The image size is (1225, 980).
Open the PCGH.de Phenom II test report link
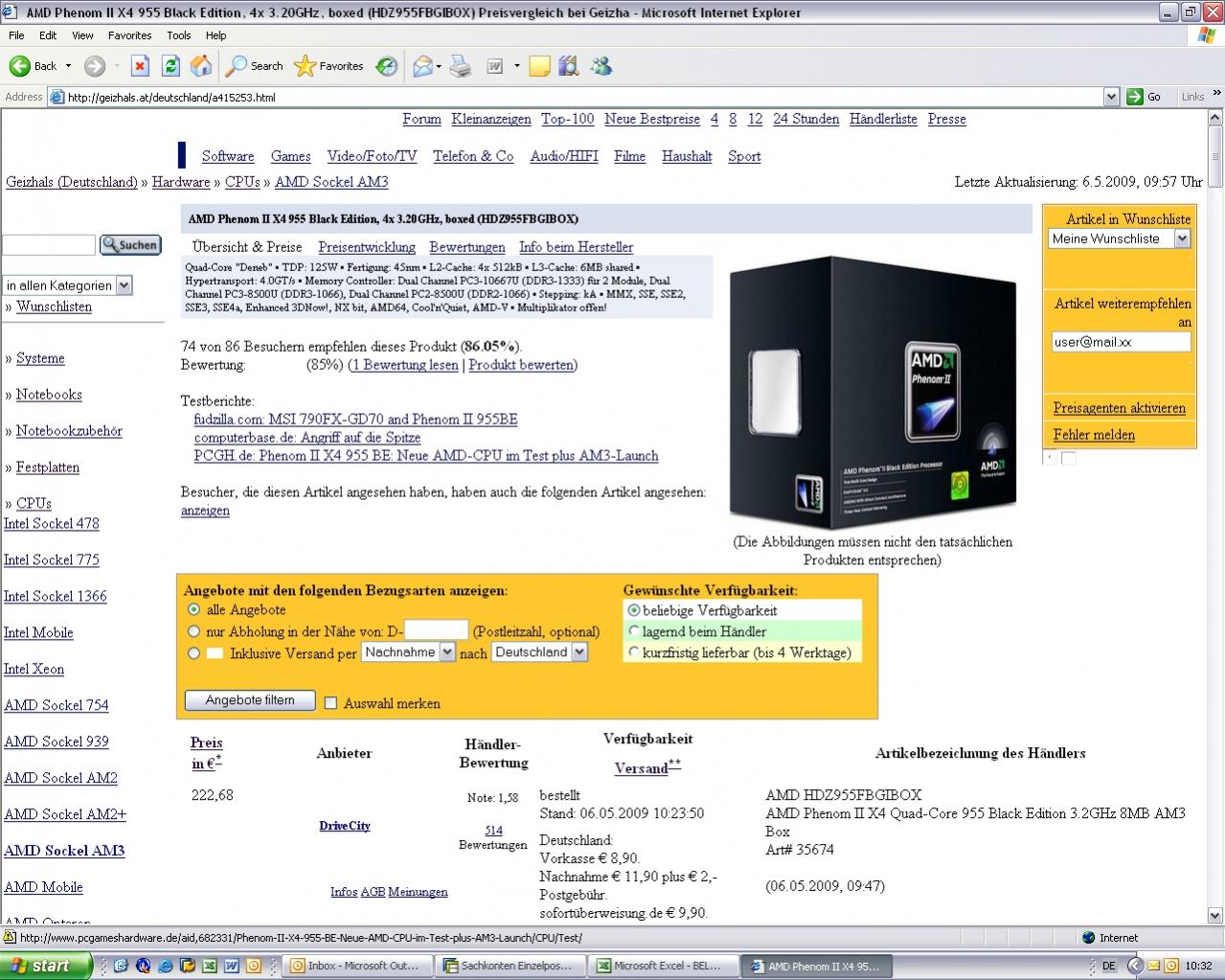coord(426,456)
